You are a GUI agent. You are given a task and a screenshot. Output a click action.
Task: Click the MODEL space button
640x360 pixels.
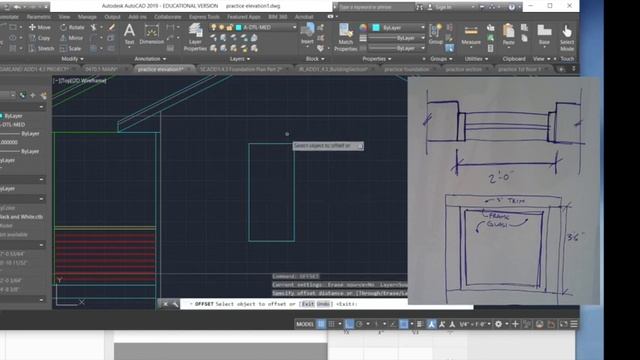[x=305, y=324]
